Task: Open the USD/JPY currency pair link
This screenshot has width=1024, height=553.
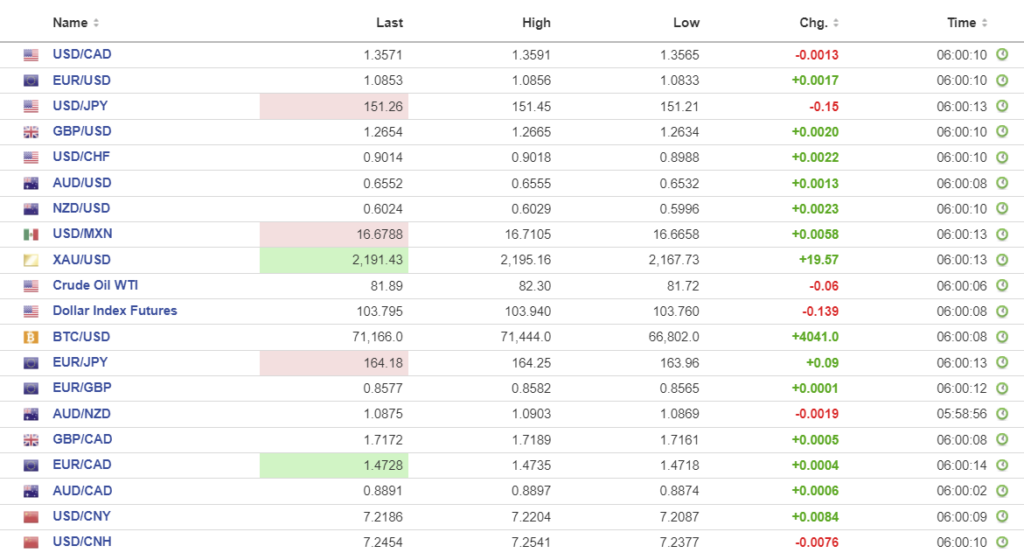Action: point(81,106)
